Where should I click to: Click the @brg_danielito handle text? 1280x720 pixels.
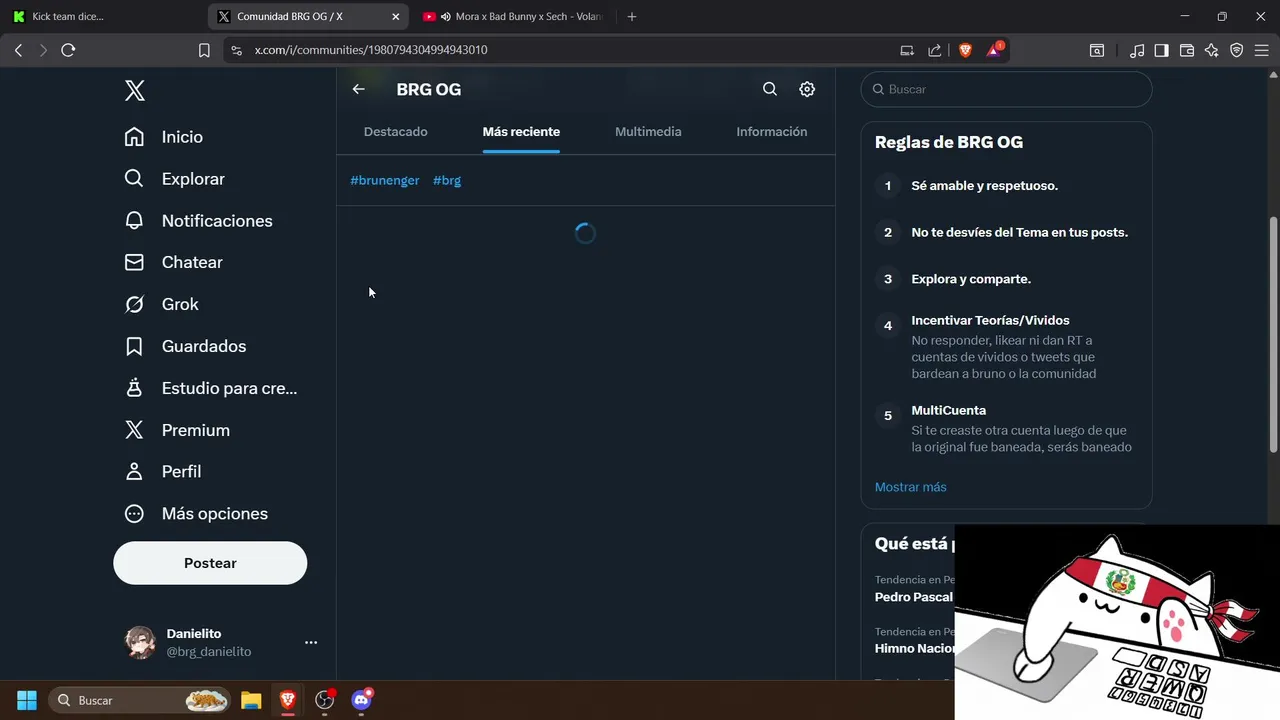tap(209, 652)
